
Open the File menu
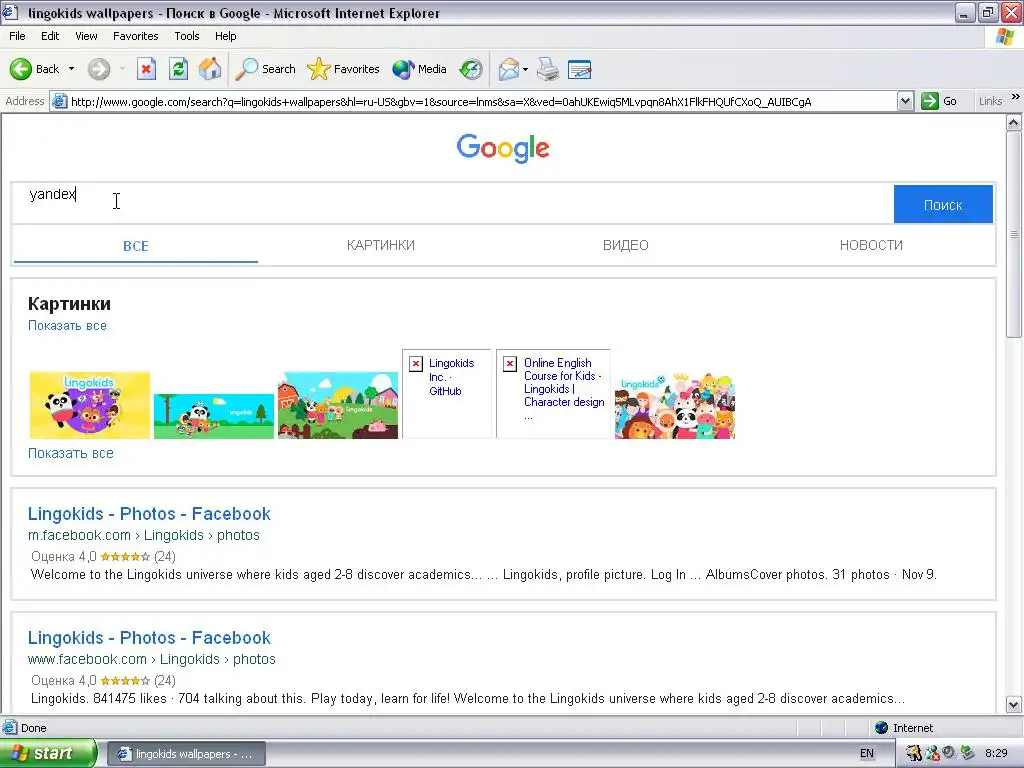(18, 36)
